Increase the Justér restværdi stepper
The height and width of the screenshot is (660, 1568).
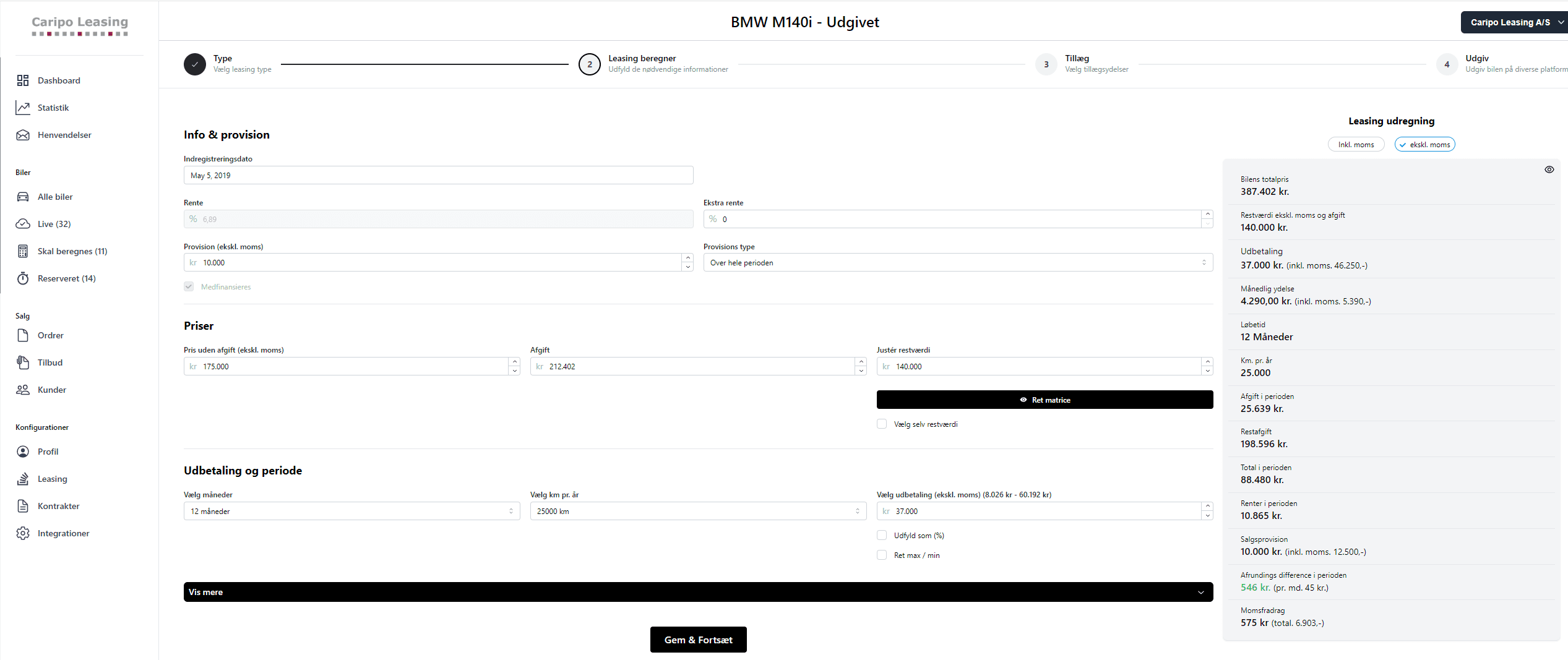[1207, 362]
